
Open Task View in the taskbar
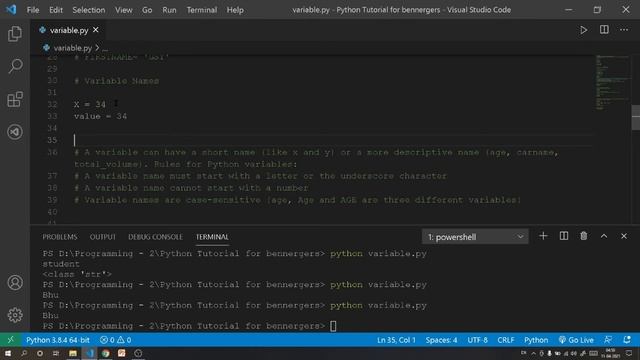tap(56, 353)
